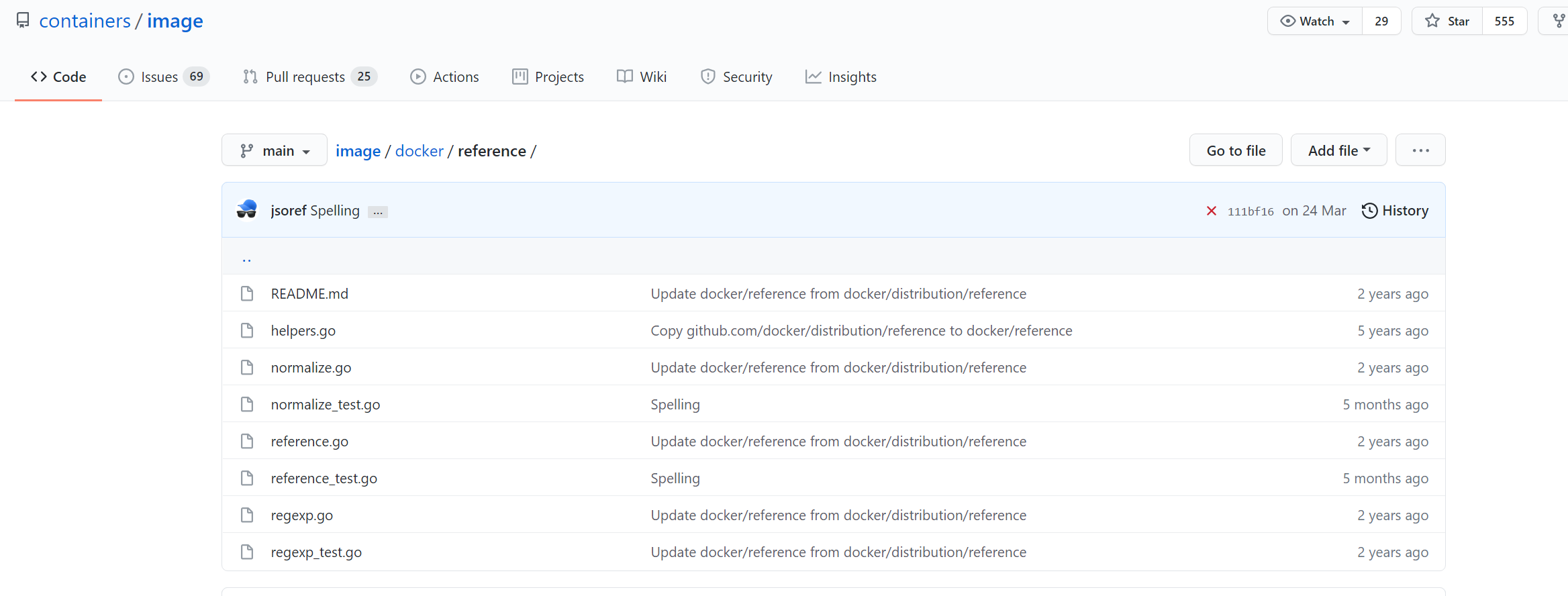Open the Wiki tab
Screen dimensions: 1568x596
click(x=642, y=77)
